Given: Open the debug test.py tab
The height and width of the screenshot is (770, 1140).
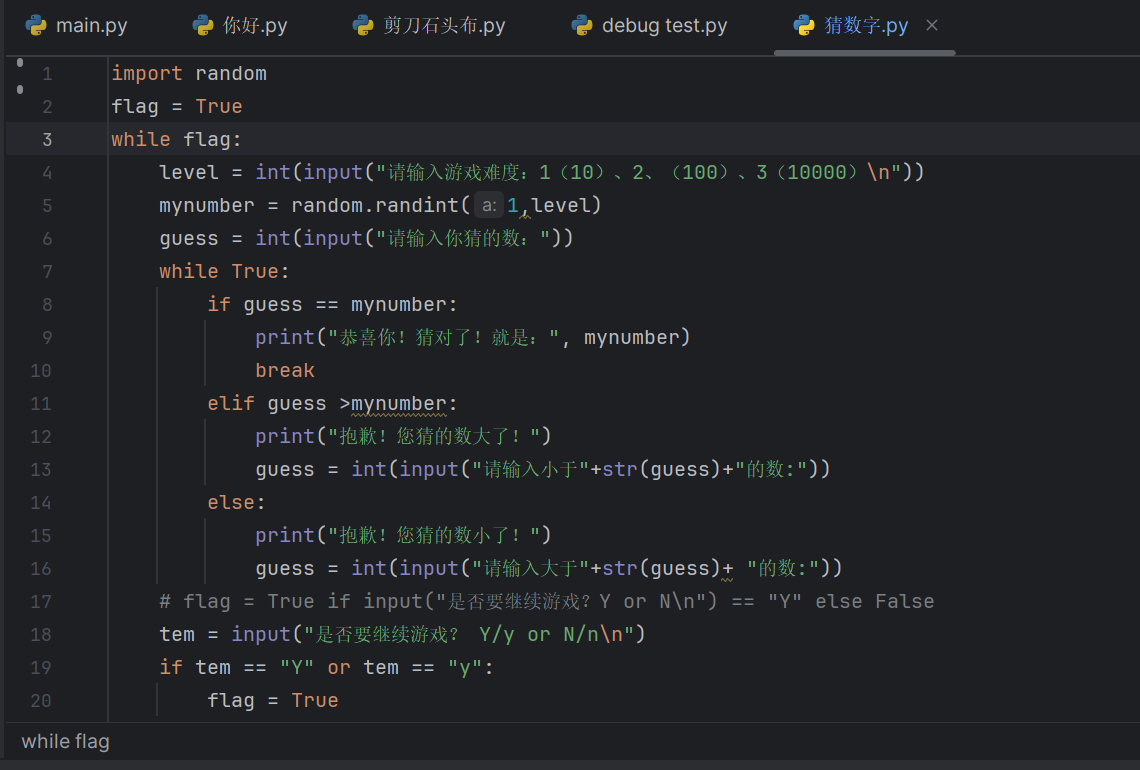Looking at the screenshot, I should (x=664, y=25).
